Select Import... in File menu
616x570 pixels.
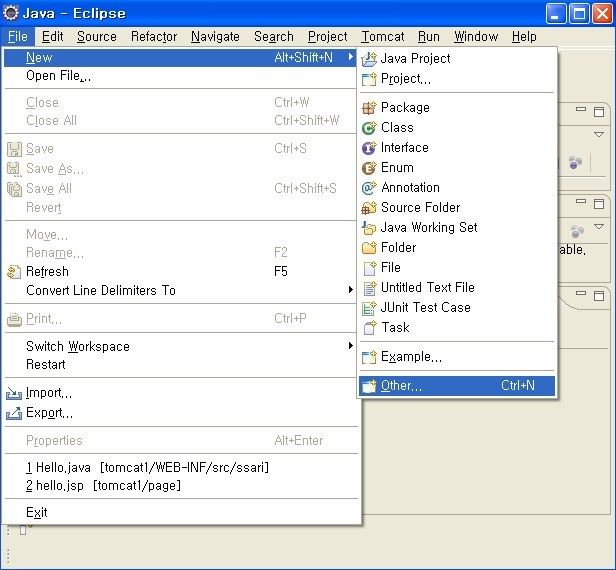(x=180, y=393)
